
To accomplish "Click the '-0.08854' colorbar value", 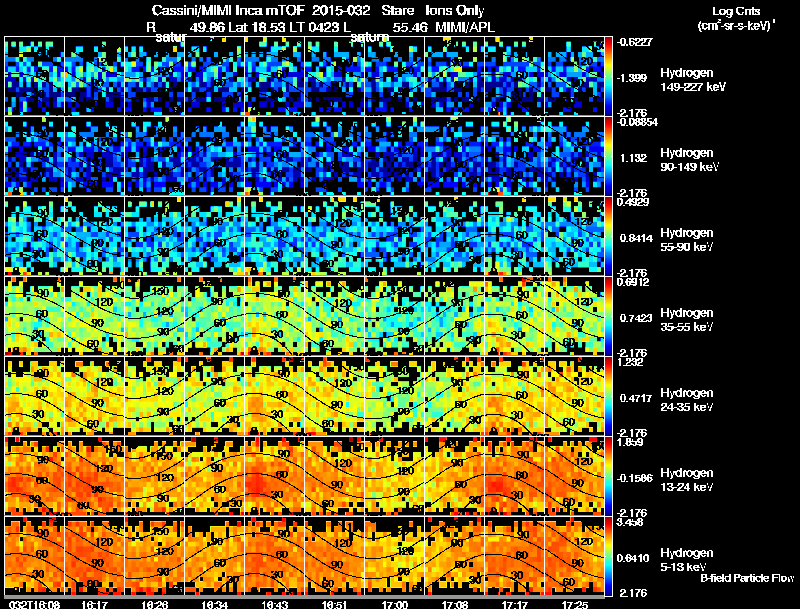I will click(x=637, y=122).
